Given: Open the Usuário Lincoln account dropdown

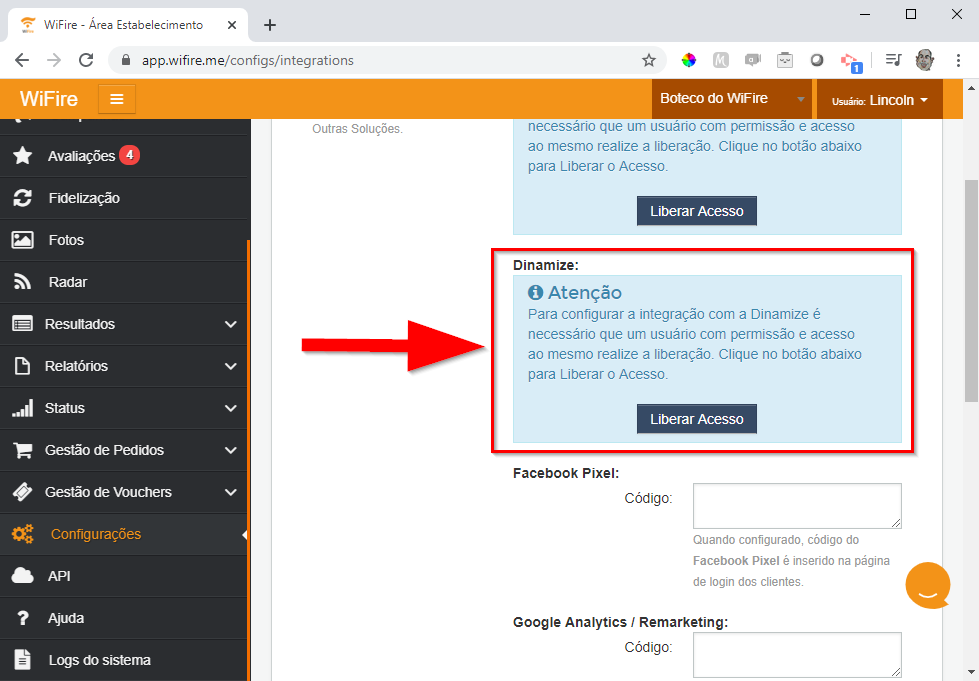Looking at the screenshot, I should (x=879, y=99).
